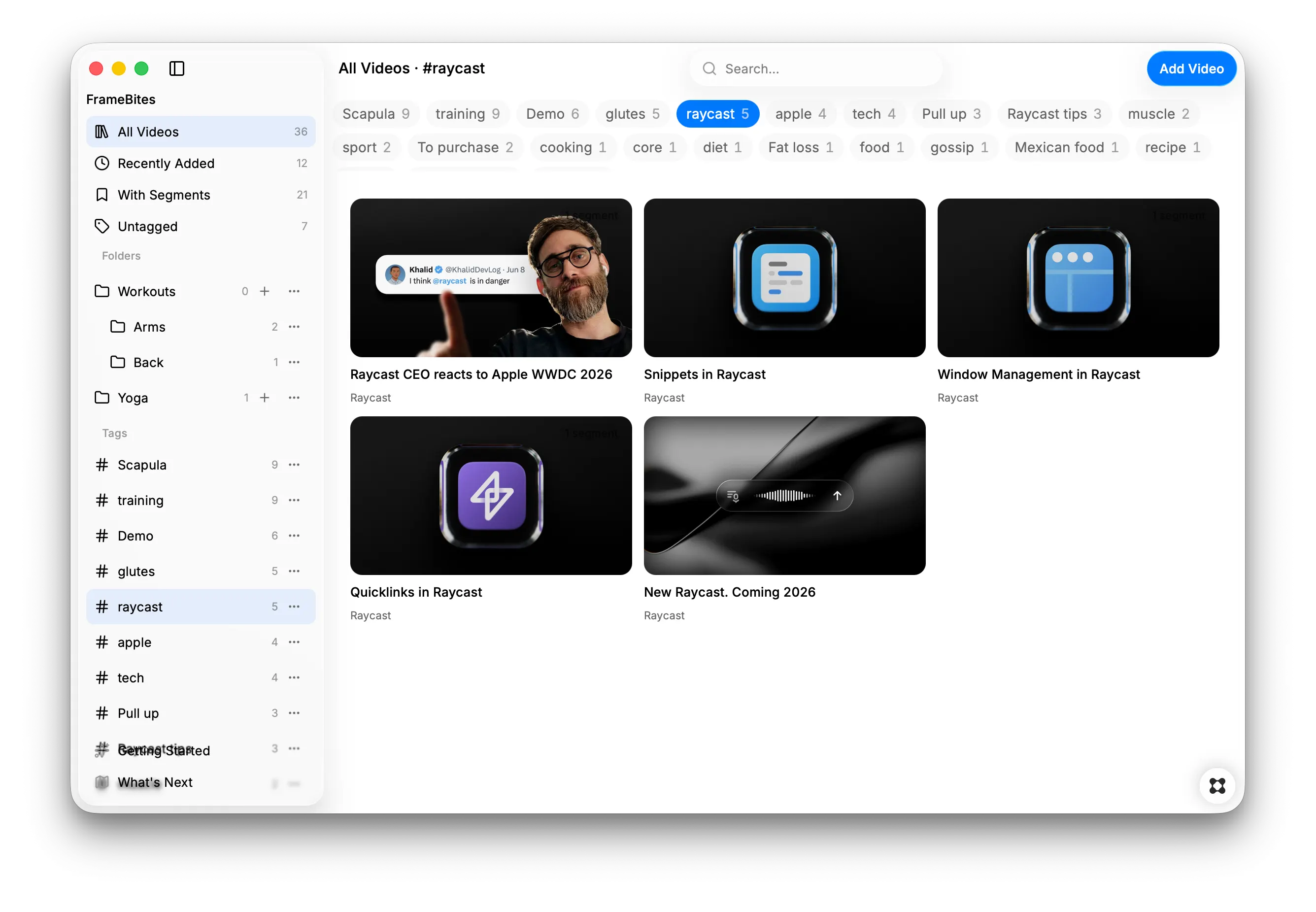The width and height of the screenshot is (1316, 912).
Task: Toggle the Scapula filter chip
Action: pyautogui.click(x=375, y=114)
